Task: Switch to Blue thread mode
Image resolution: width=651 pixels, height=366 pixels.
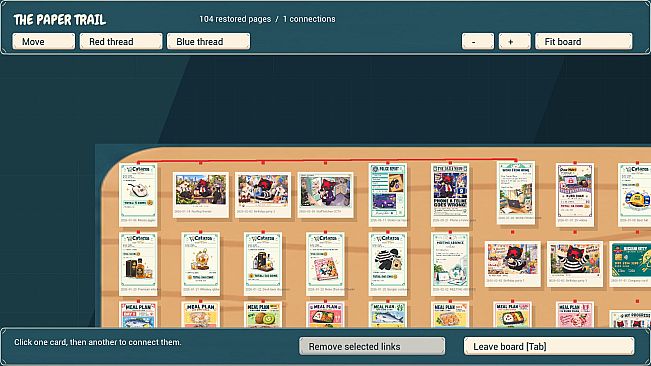Action: (x=208, y=41)
